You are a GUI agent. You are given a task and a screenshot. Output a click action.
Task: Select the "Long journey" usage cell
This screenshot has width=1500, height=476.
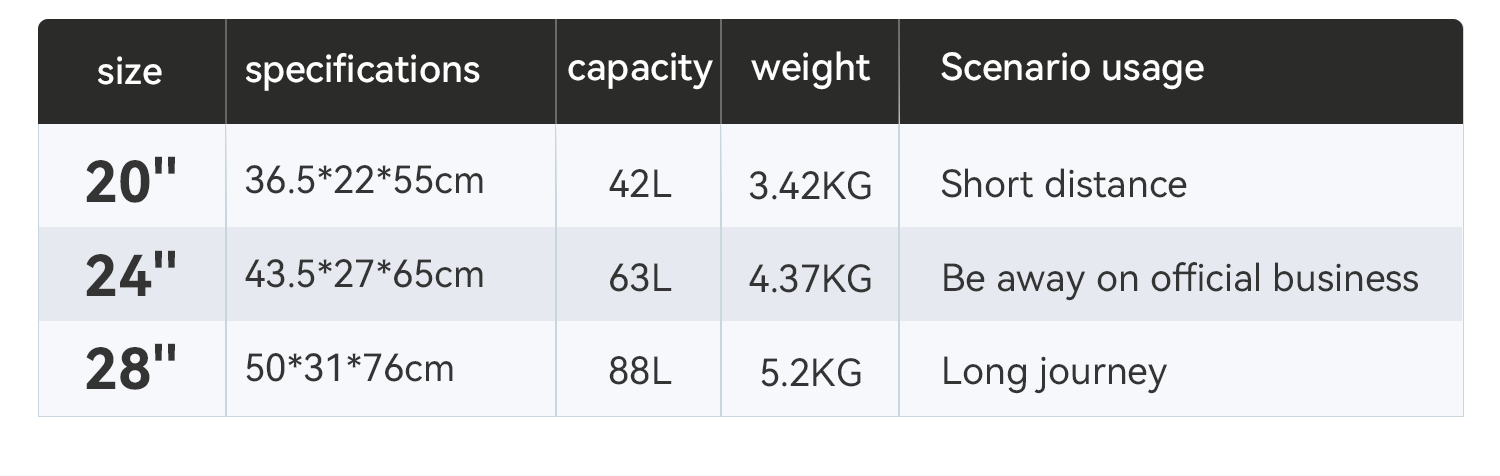click(1053, 372)
